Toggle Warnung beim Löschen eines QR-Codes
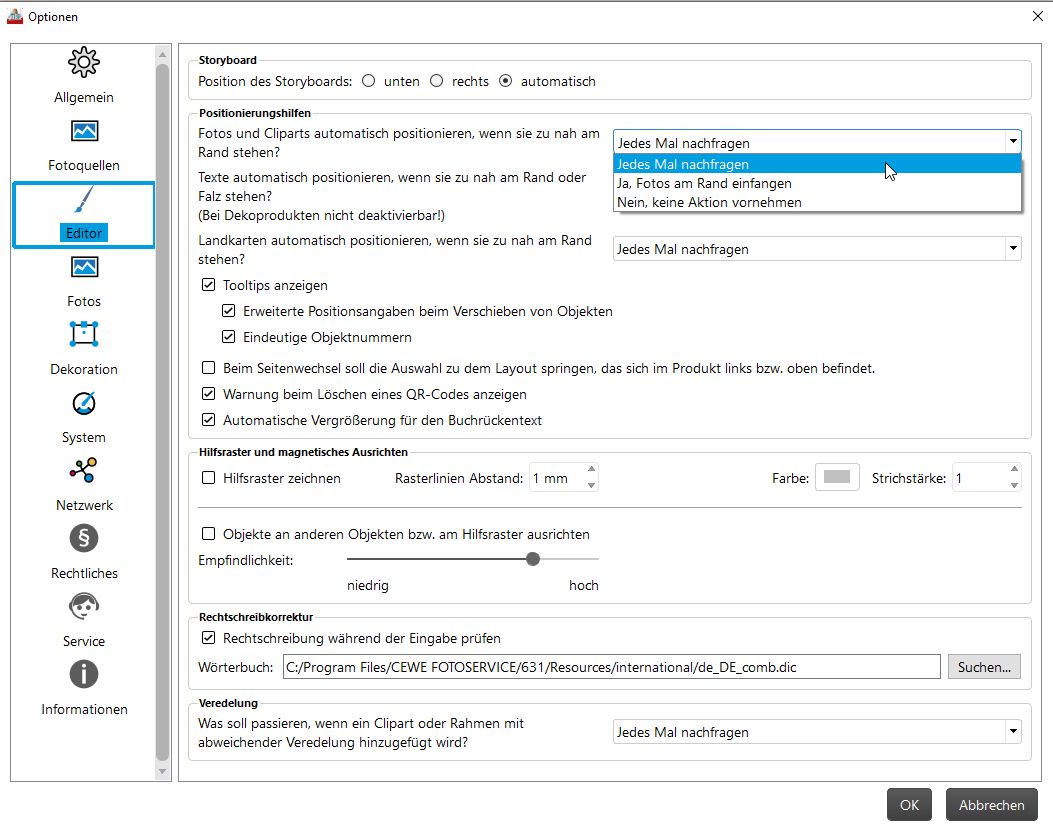 208,394
